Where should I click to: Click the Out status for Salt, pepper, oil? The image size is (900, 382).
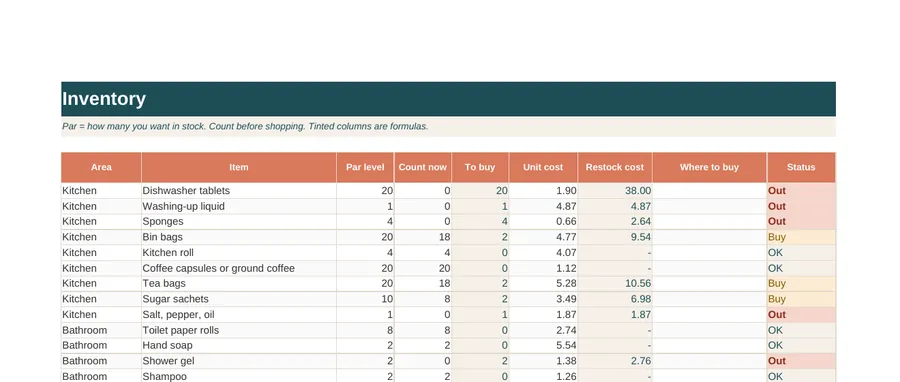801,314
